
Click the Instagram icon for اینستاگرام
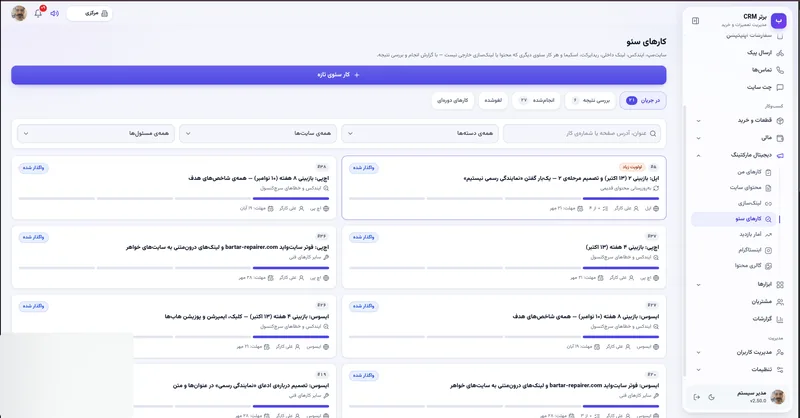(x=768, y=250)
